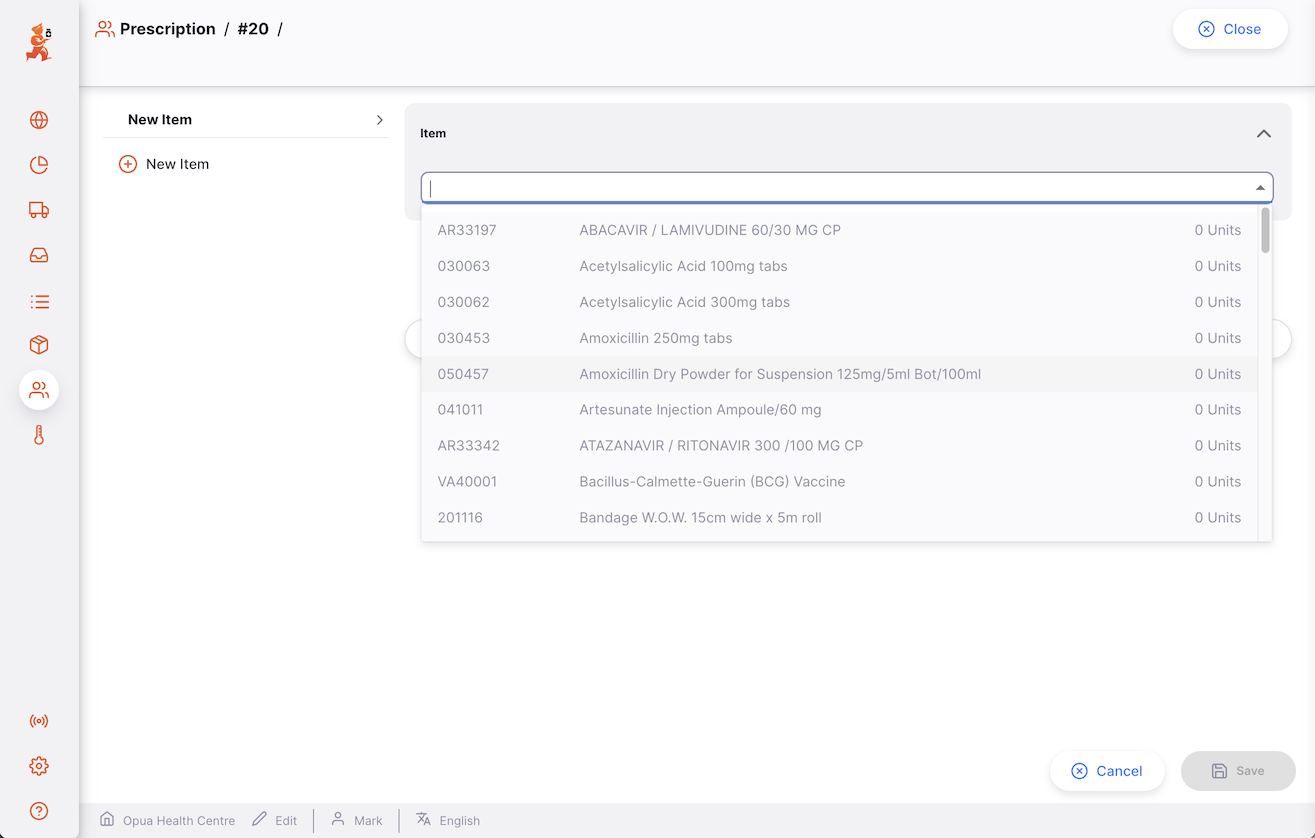Expand New Item row chevron
This screenshot has height=838, width=1315.
[380, 120]
